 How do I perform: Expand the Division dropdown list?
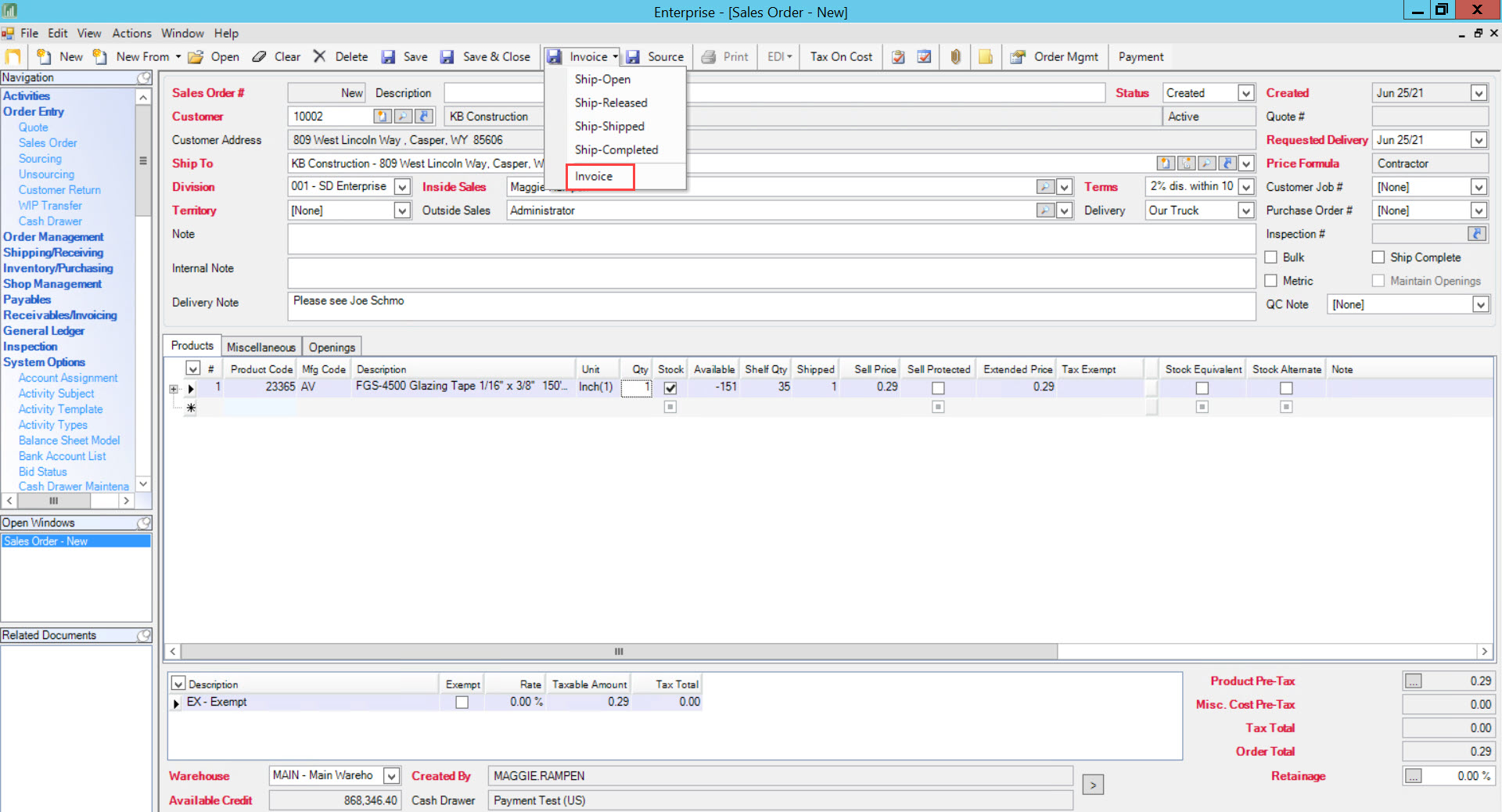(x=402, y=187)
